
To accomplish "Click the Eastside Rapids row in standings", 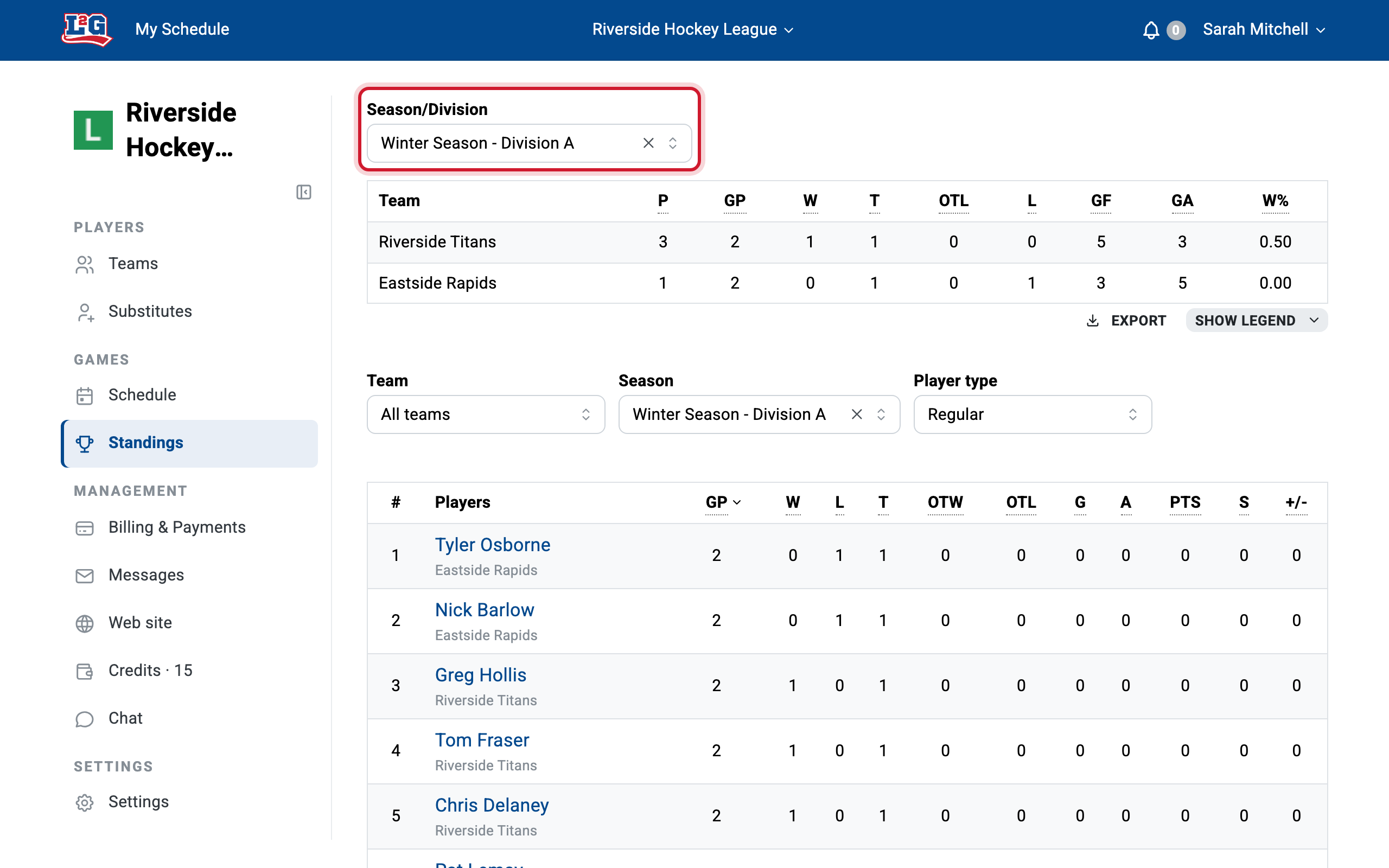I will (x=847, y=283).
